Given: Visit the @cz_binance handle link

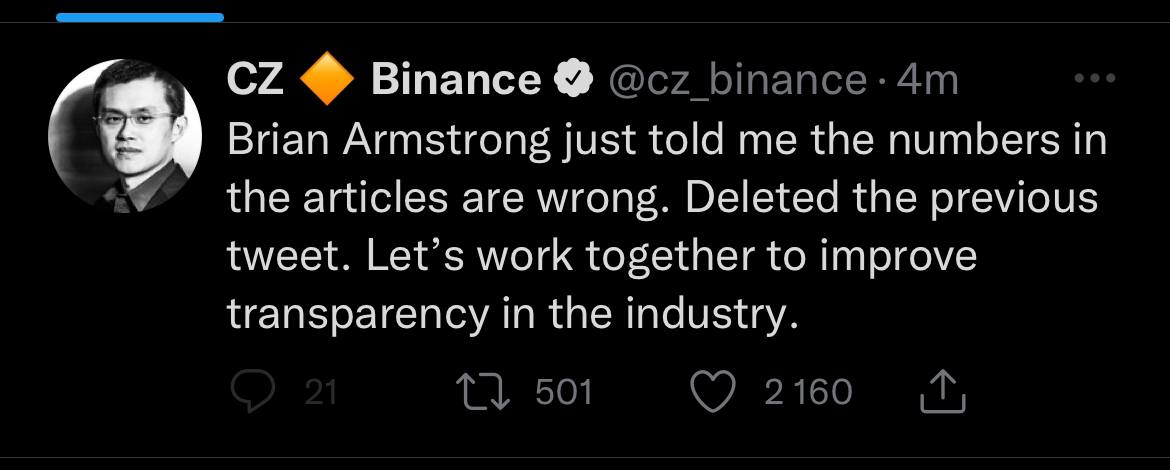Looking at the screenshot, I should click(737, 81).
